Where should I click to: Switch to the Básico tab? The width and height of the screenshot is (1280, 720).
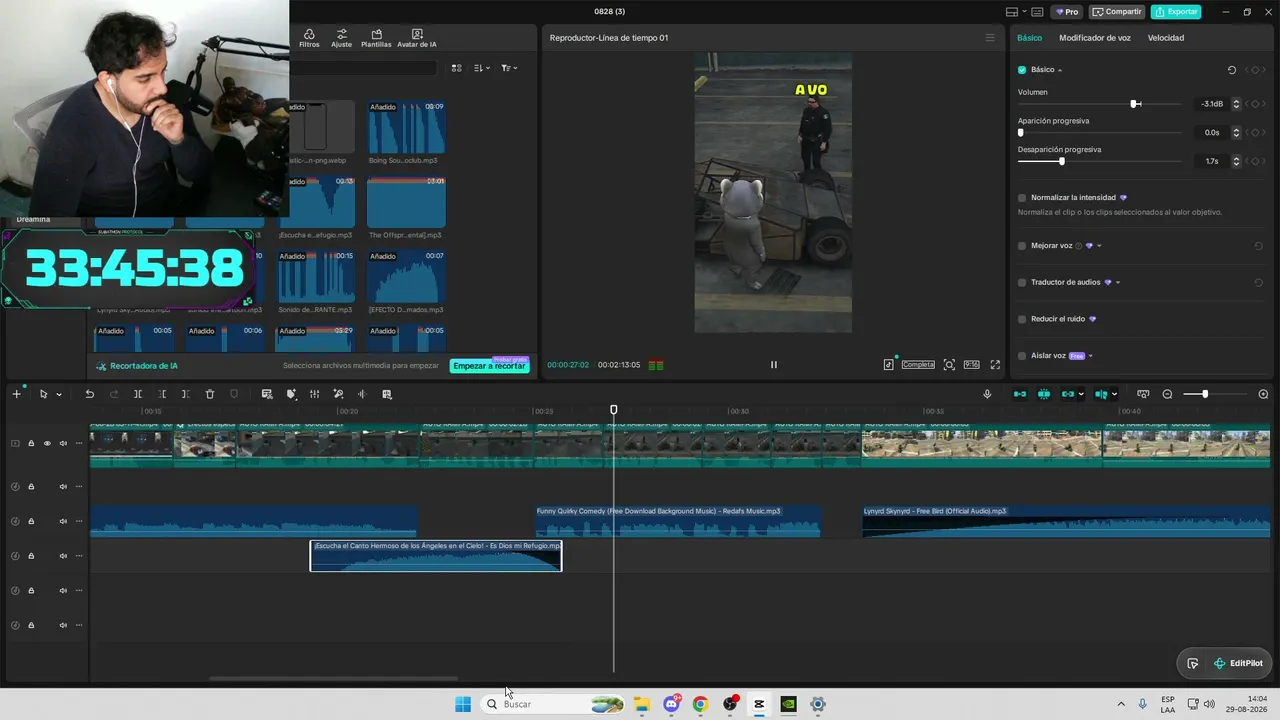pos(1029,38)
